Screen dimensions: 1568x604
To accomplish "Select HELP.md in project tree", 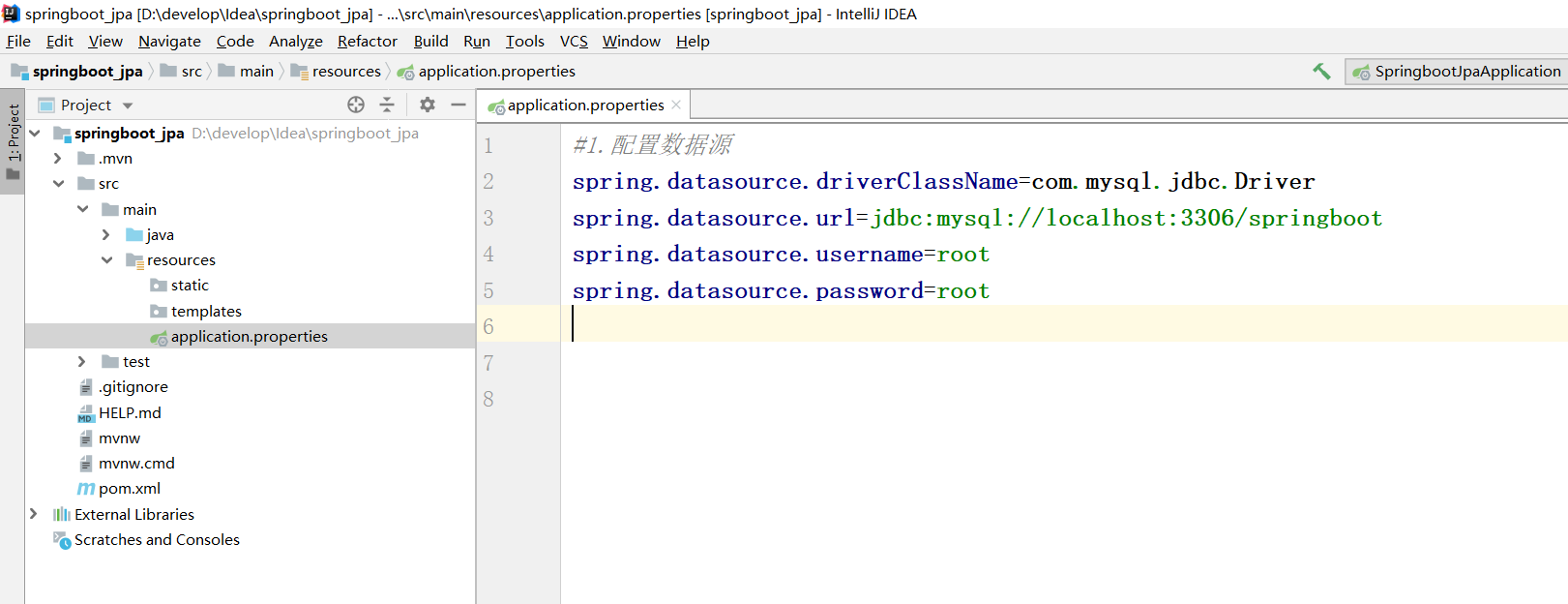I will click(x=130, y=413).
